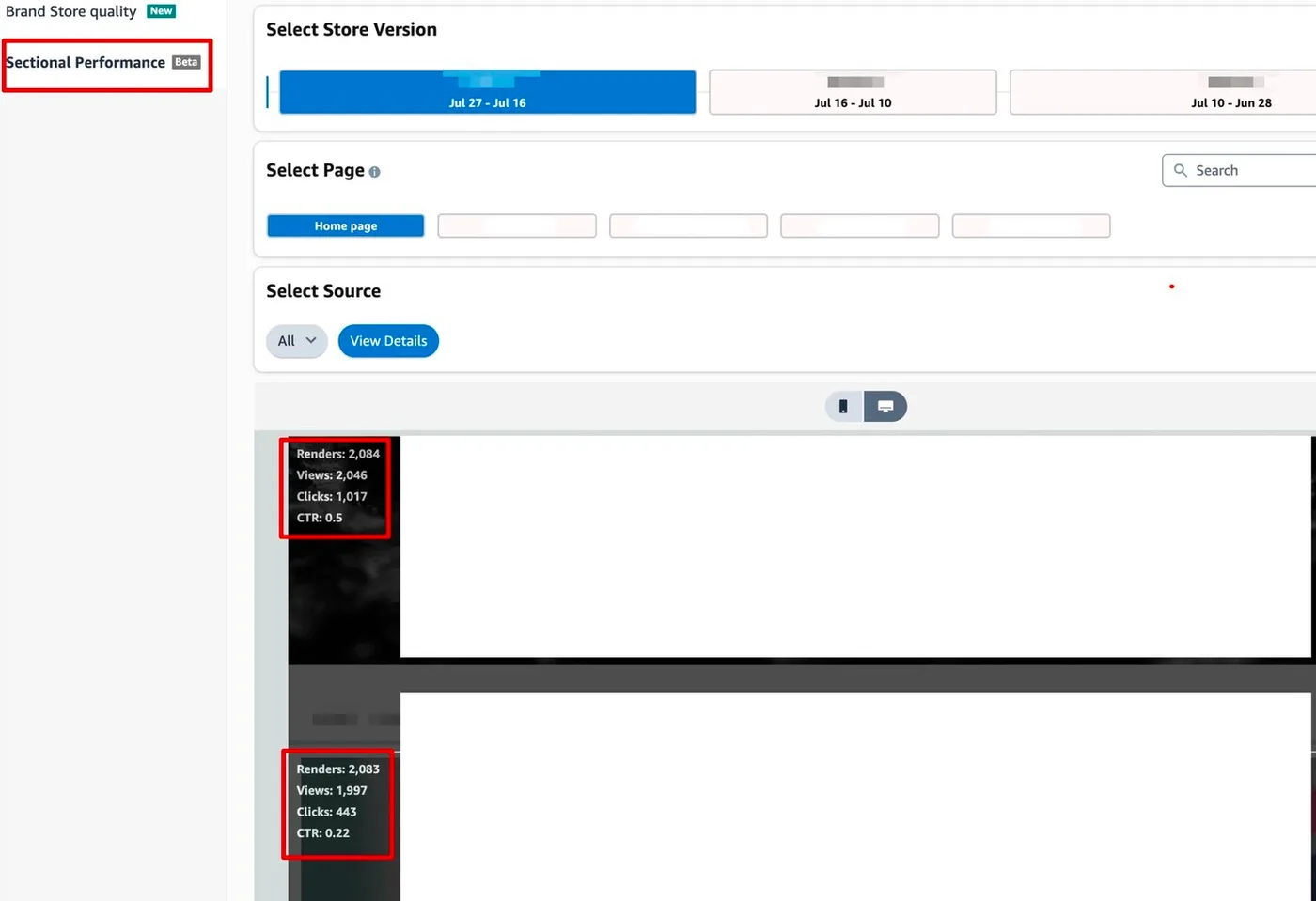
Task: Open the All source dropdown
Action: point(297,341)
